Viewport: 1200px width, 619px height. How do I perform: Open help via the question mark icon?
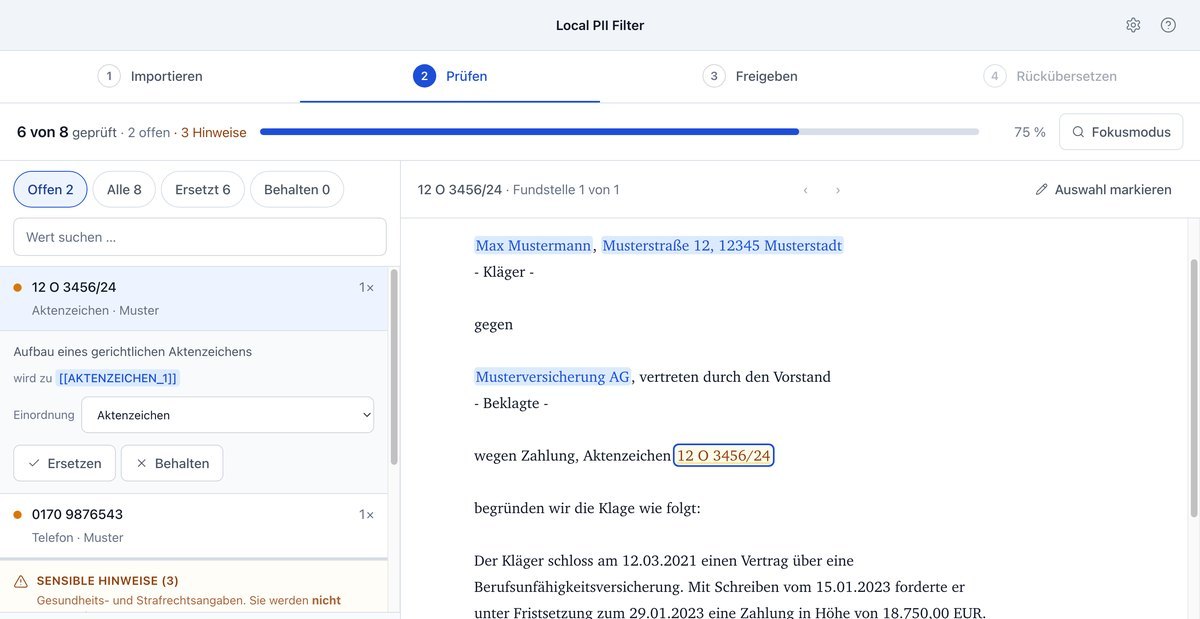coord(1168,25)
